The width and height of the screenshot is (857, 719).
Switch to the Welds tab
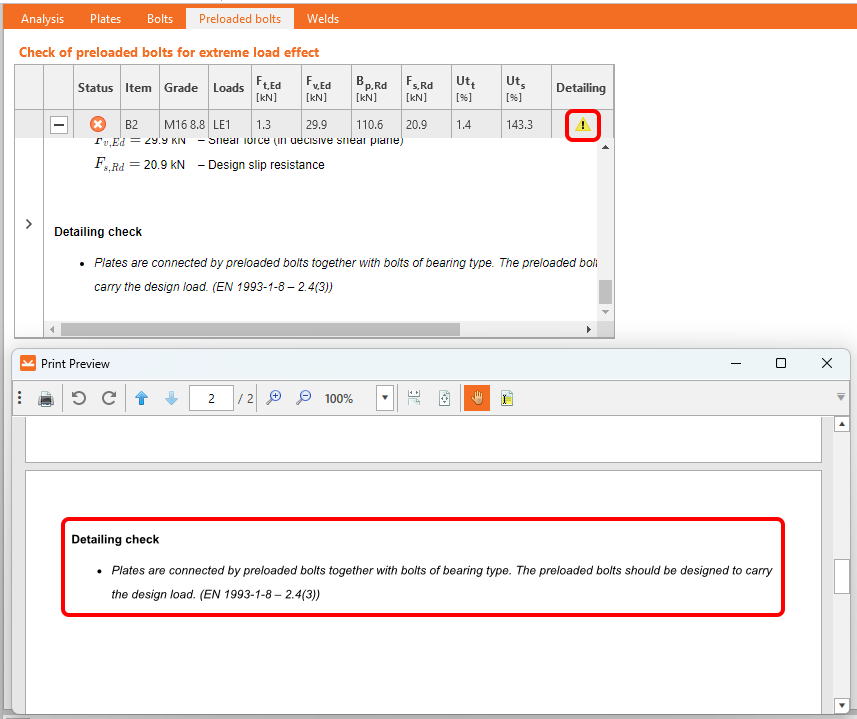(323, 18)
